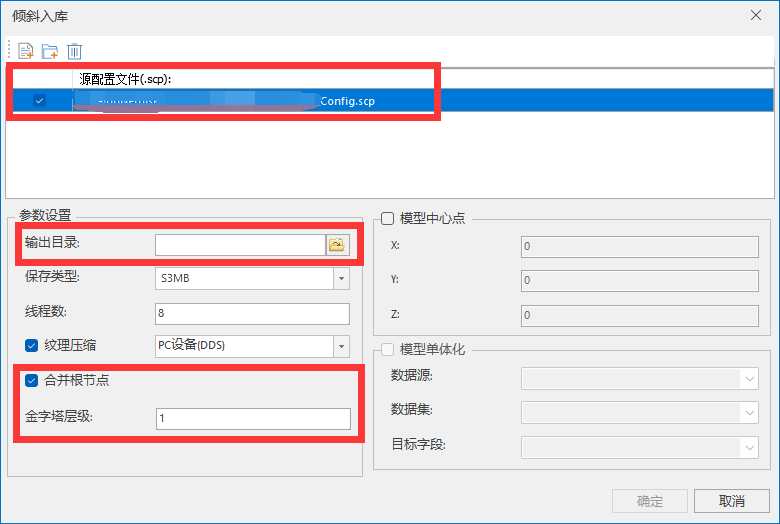Enable the 模型中心点 checkbox
Image resolution: width=780 pixels, height=524 pixels.
point(388,218)
